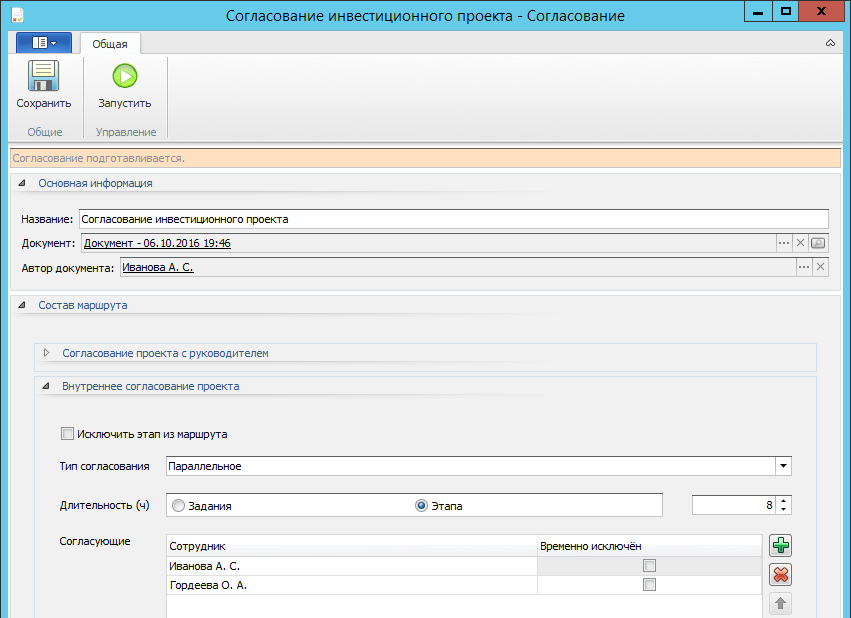
Task: Click the Сохранить save icon
Action: [43, 78]
